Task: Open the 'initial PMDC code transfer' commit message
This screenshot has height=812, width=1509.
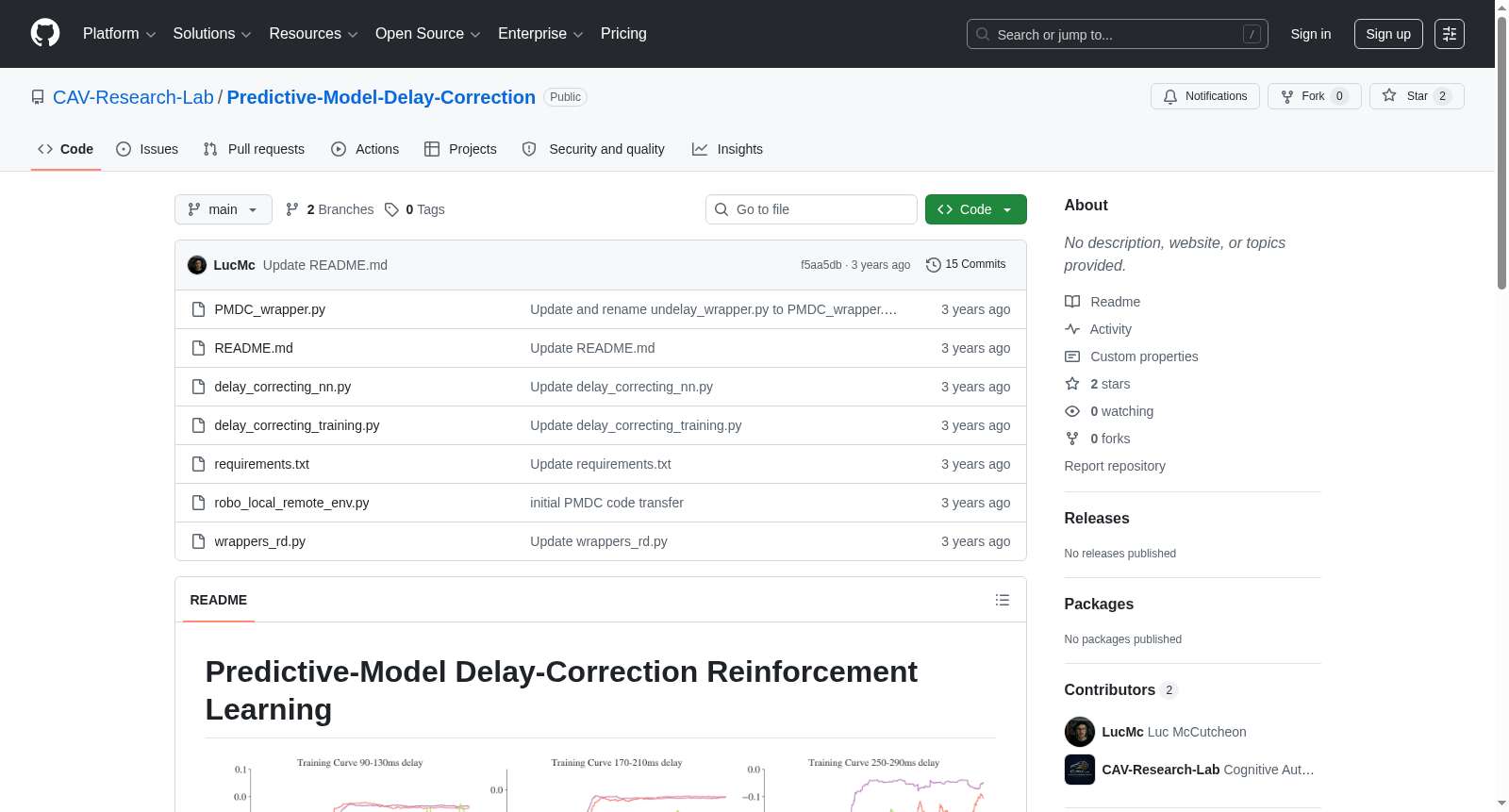Action: [606, 503]
